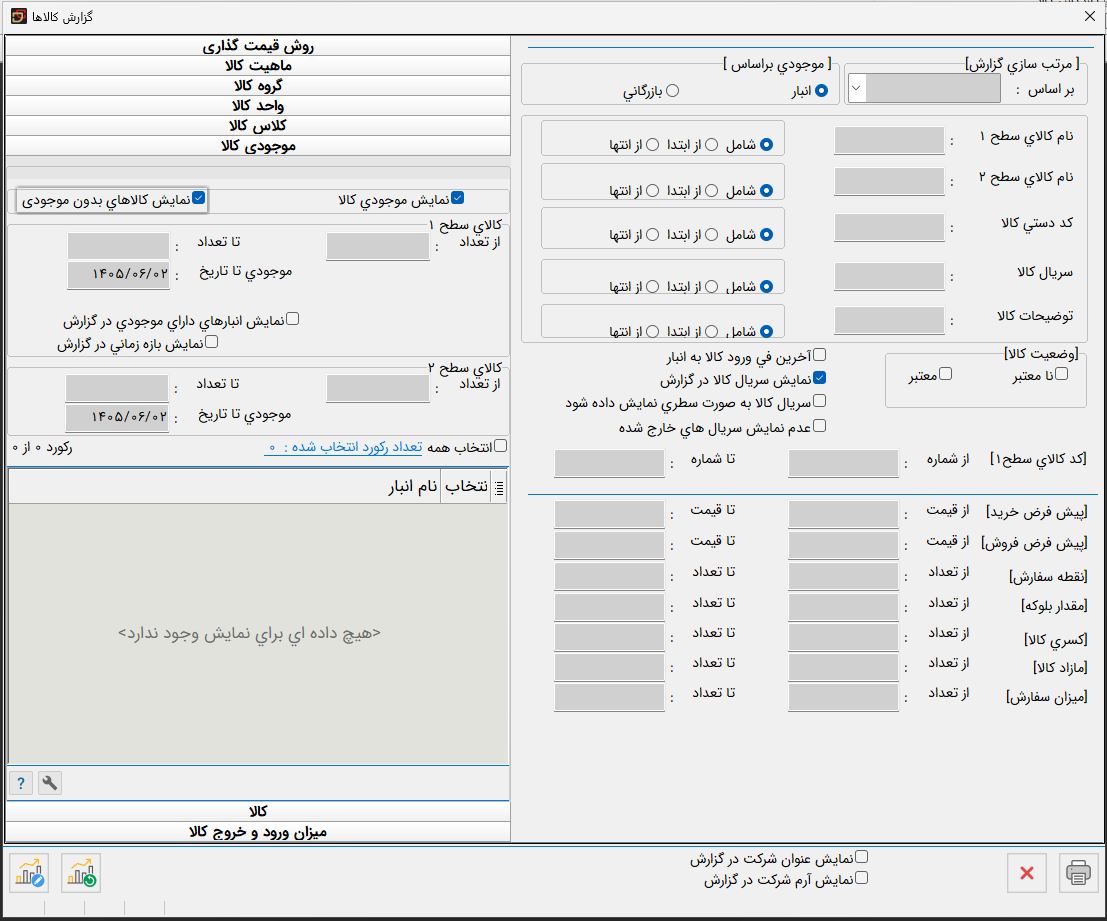Click the wrench settings icon
1107x921 pixels.
[49, 783]
